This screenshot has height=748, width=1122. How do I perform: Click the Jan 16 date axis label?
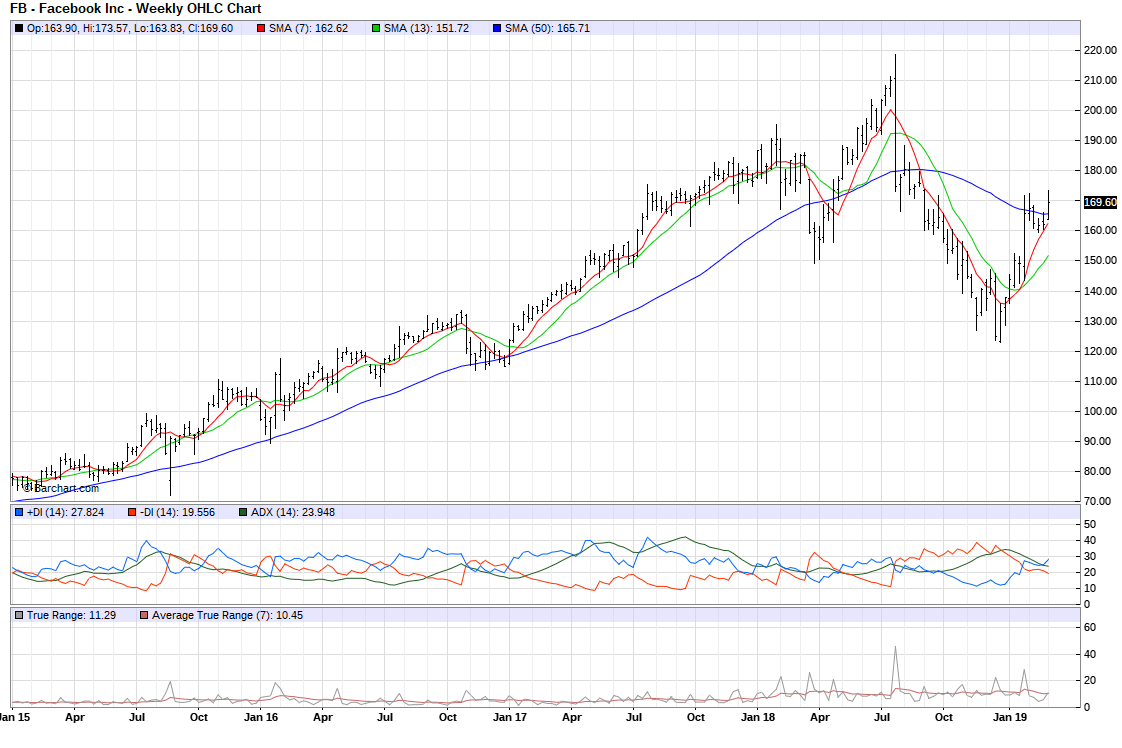pos(261,717)
